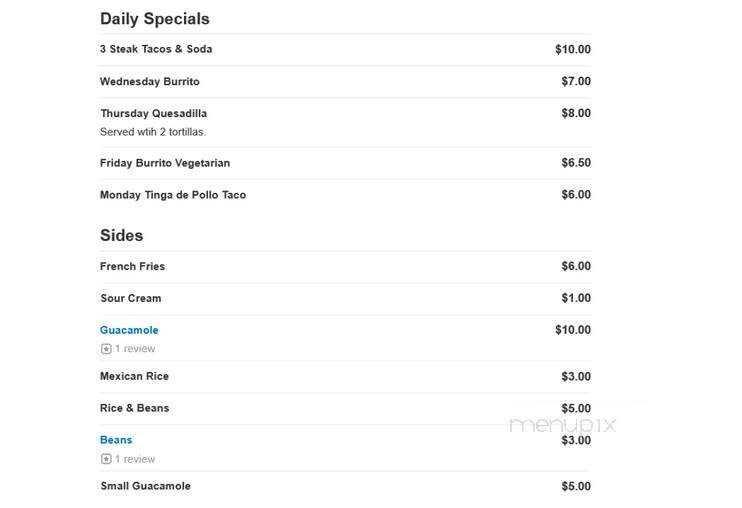Open the 1 review text under Guacamole
This screenshot has height=508, width=742.
point(135,349)
